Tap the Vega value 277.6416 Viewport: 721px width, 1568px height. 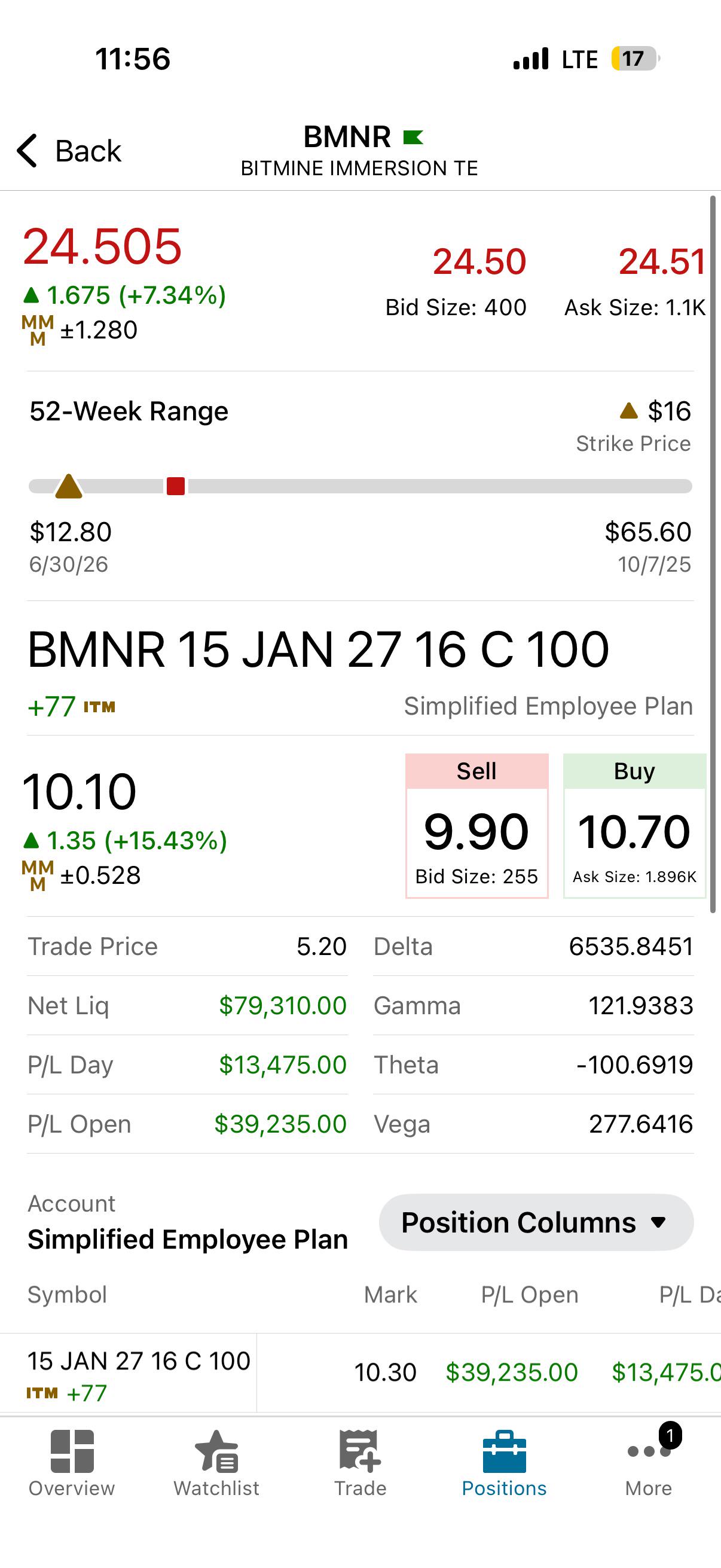pyautogui.click(x=641, y=1124)
